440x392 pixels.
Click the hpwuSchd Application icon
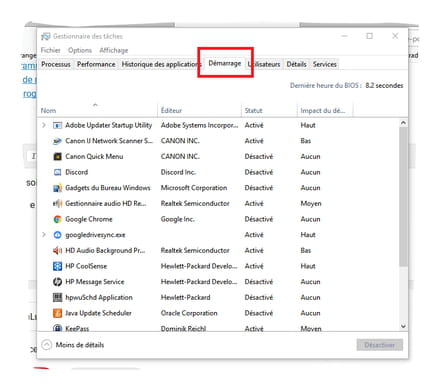click(57, 298)
